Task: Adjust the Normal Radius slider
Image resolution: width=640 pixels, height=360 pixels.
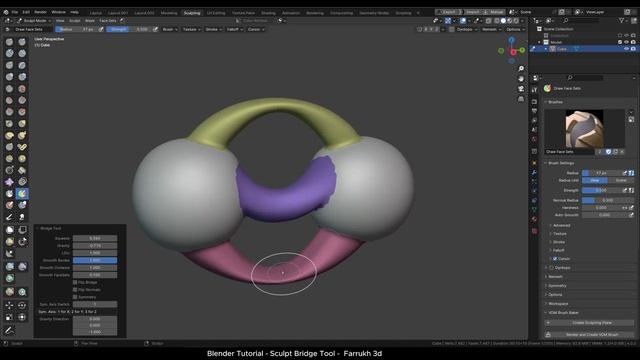Action: tap(607, 200)
